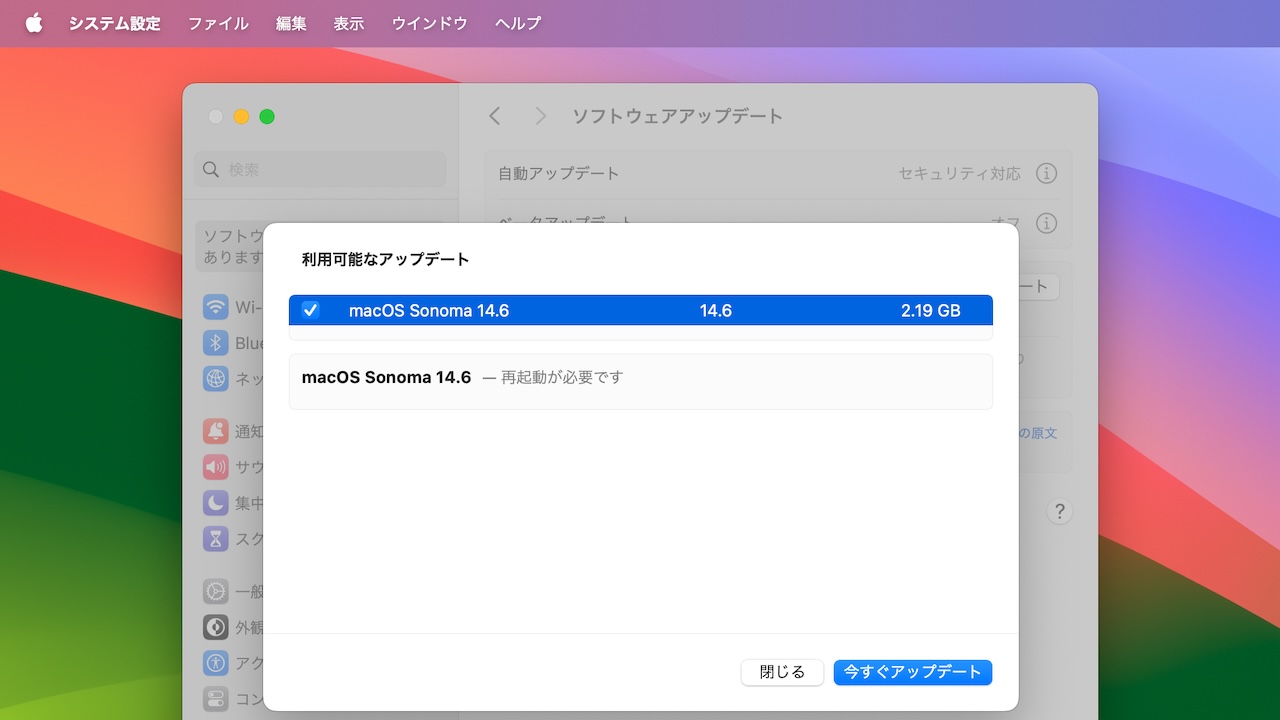
Task: Click the 自動アップデート label
Action: point(559,173)
